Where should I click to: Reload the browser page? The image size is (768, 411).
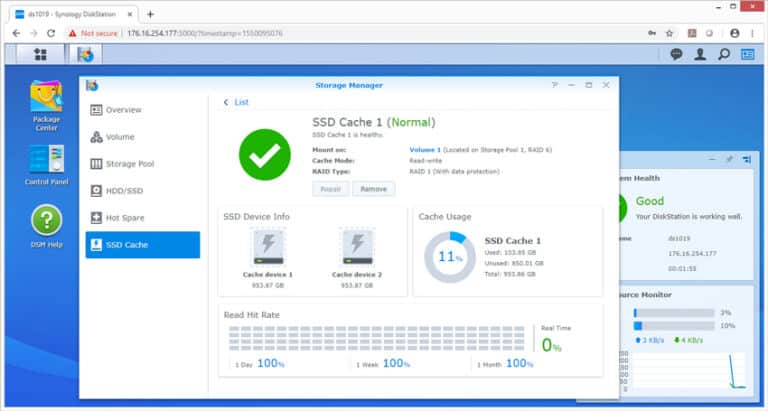point(51,33)
